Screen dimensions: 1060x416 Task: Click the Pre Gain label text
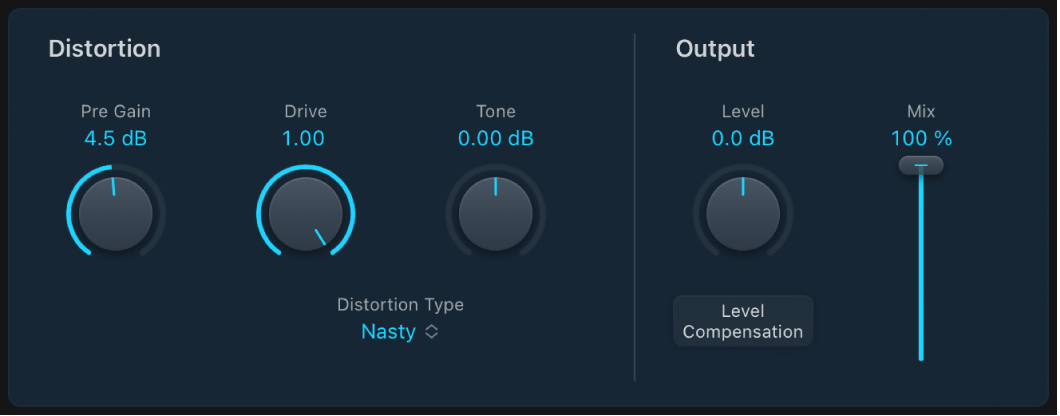click(115, 112)
